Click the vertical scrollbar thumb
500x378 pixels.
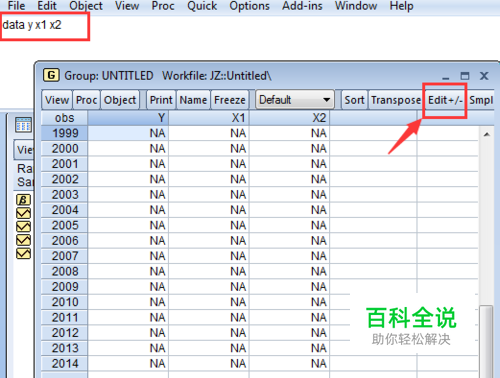486,341
